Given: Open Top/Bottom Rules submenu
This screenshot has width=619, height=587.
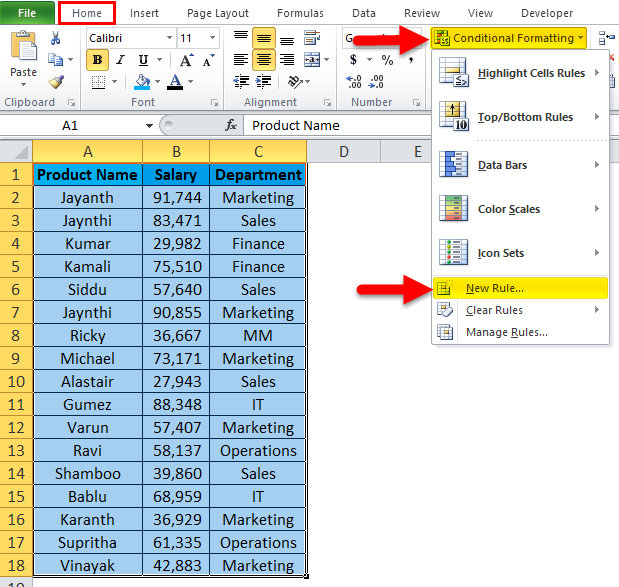Looking at the screenshot, I should click(520, 117).
